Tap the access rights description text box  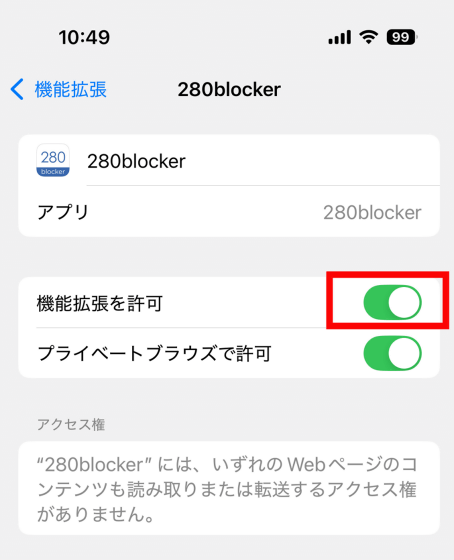click(x=229, y=488)
